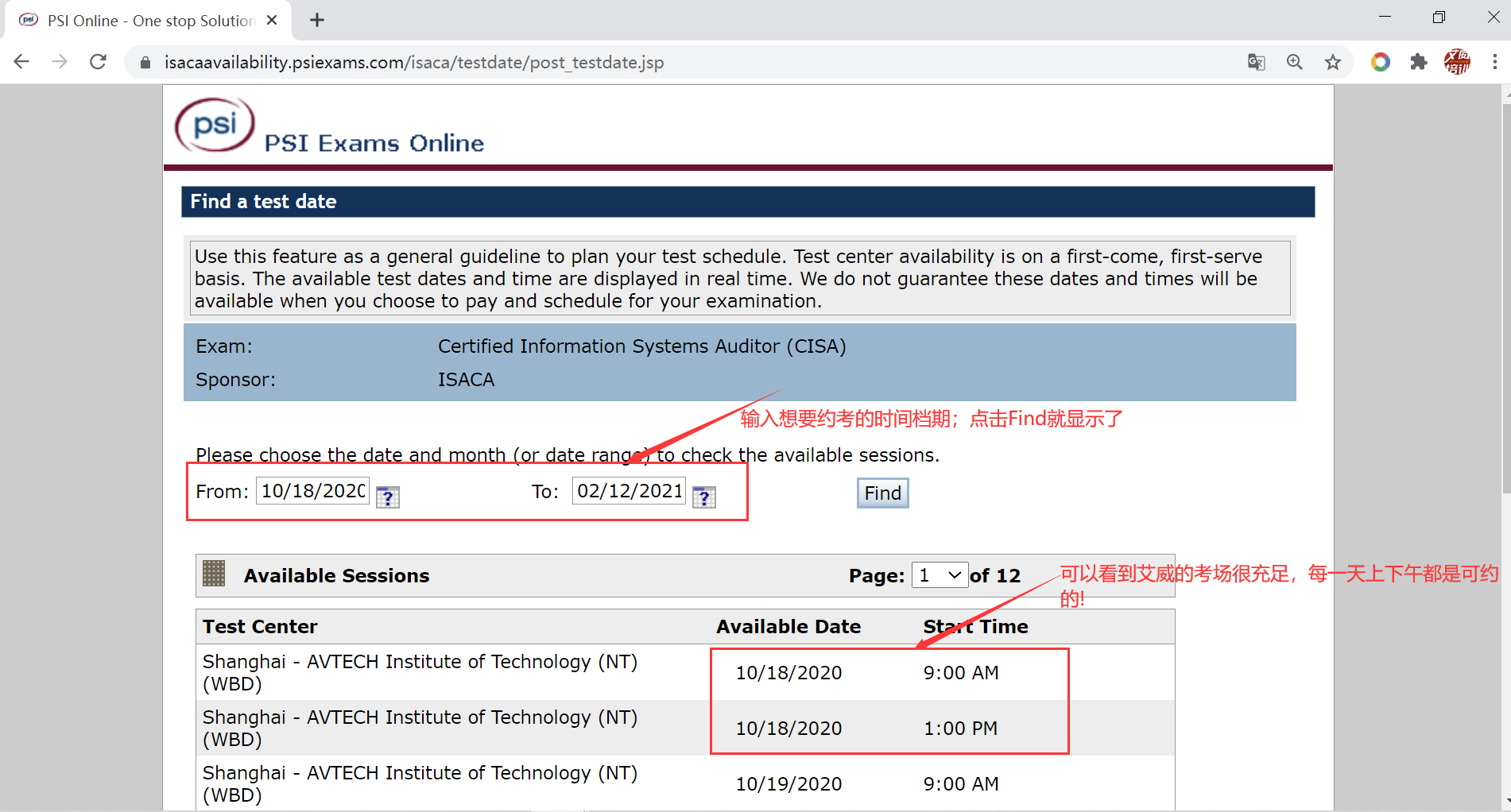The image size is (1511, 812).
Task: Open the Chrome three-dot menu
Action: click(x=1495, y=62)
